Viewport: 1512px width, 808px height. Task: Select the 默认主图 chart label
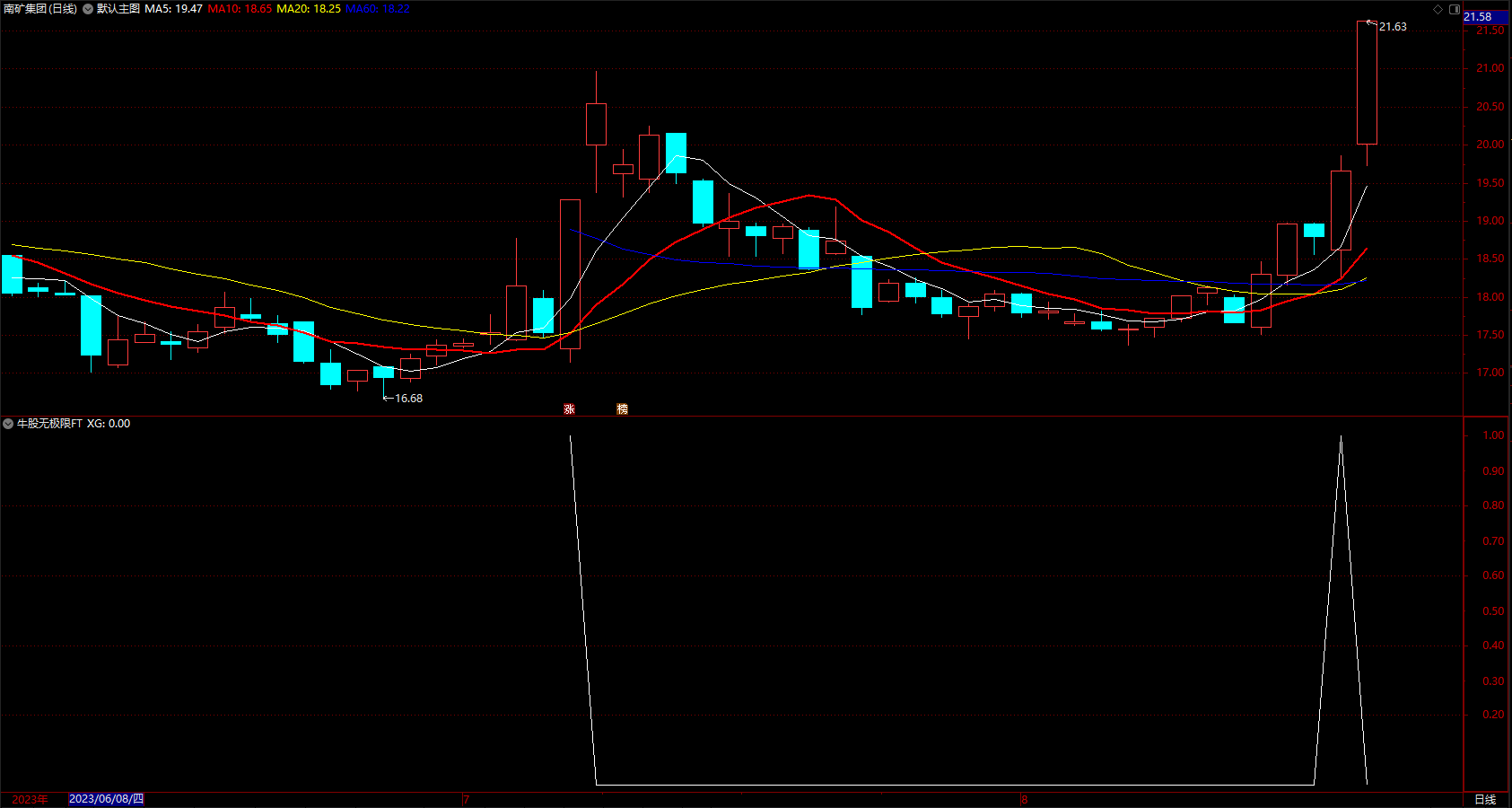(118, 9)
